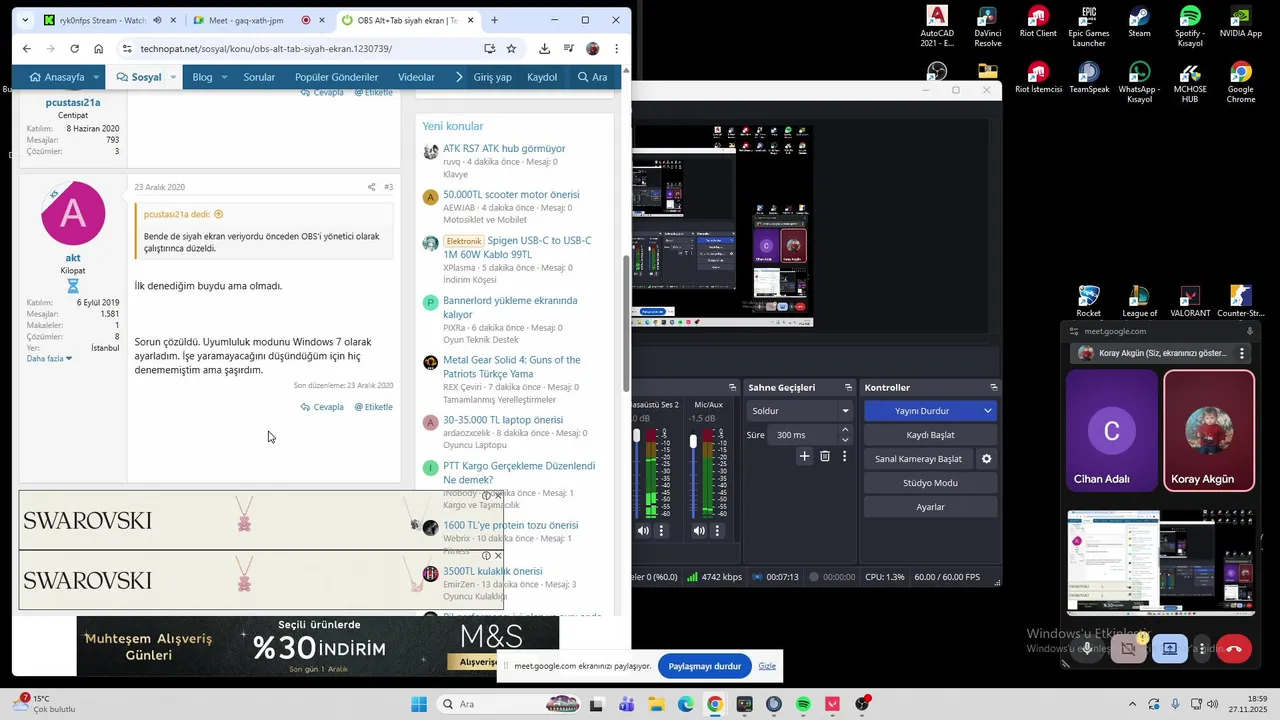Click Giriş yap to log in
The height and width of the screenshot is (720, 1280).
point(493,77)
